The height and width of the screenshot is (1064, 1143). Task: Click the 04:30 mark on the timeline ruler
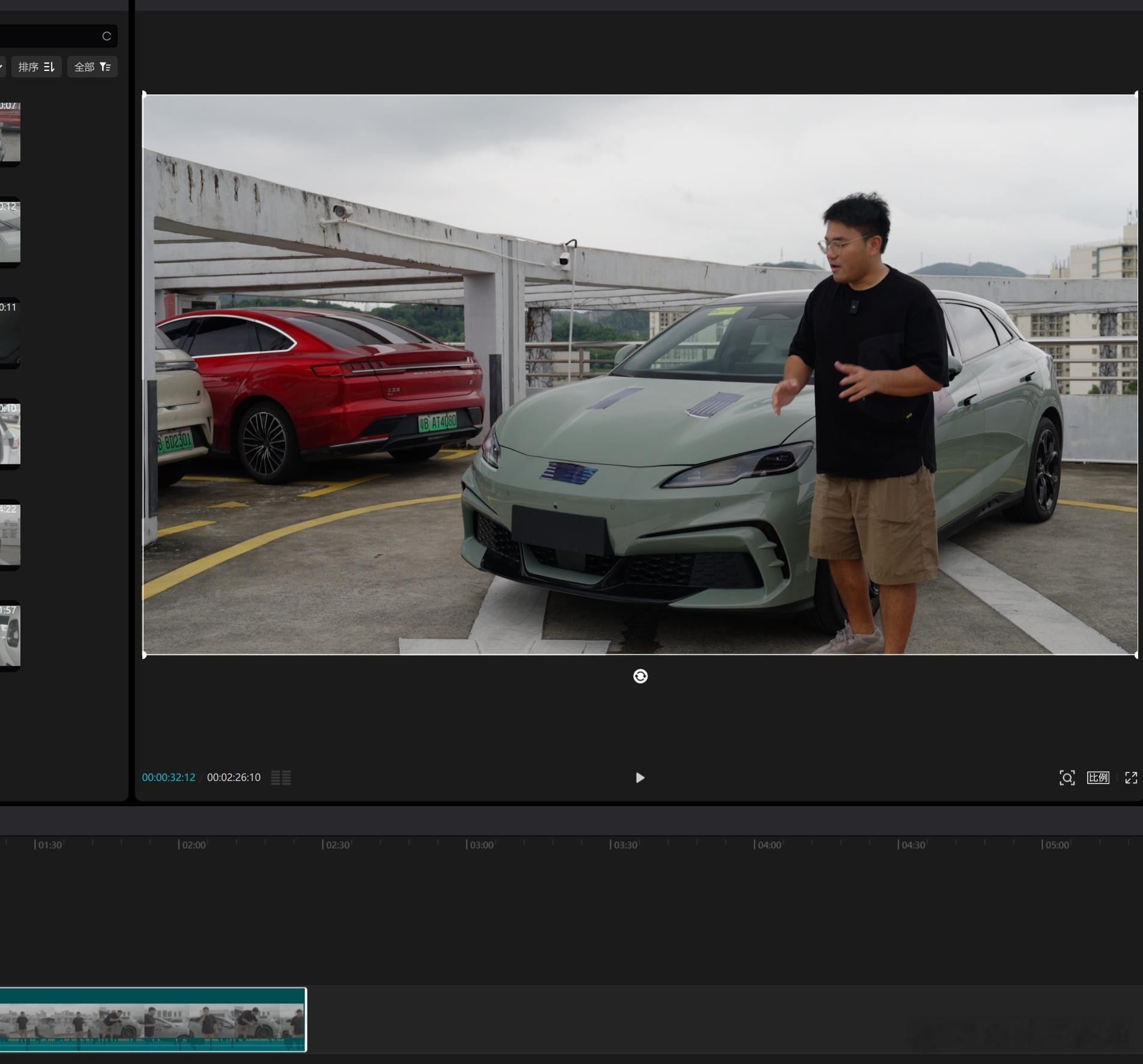point(912,845)
